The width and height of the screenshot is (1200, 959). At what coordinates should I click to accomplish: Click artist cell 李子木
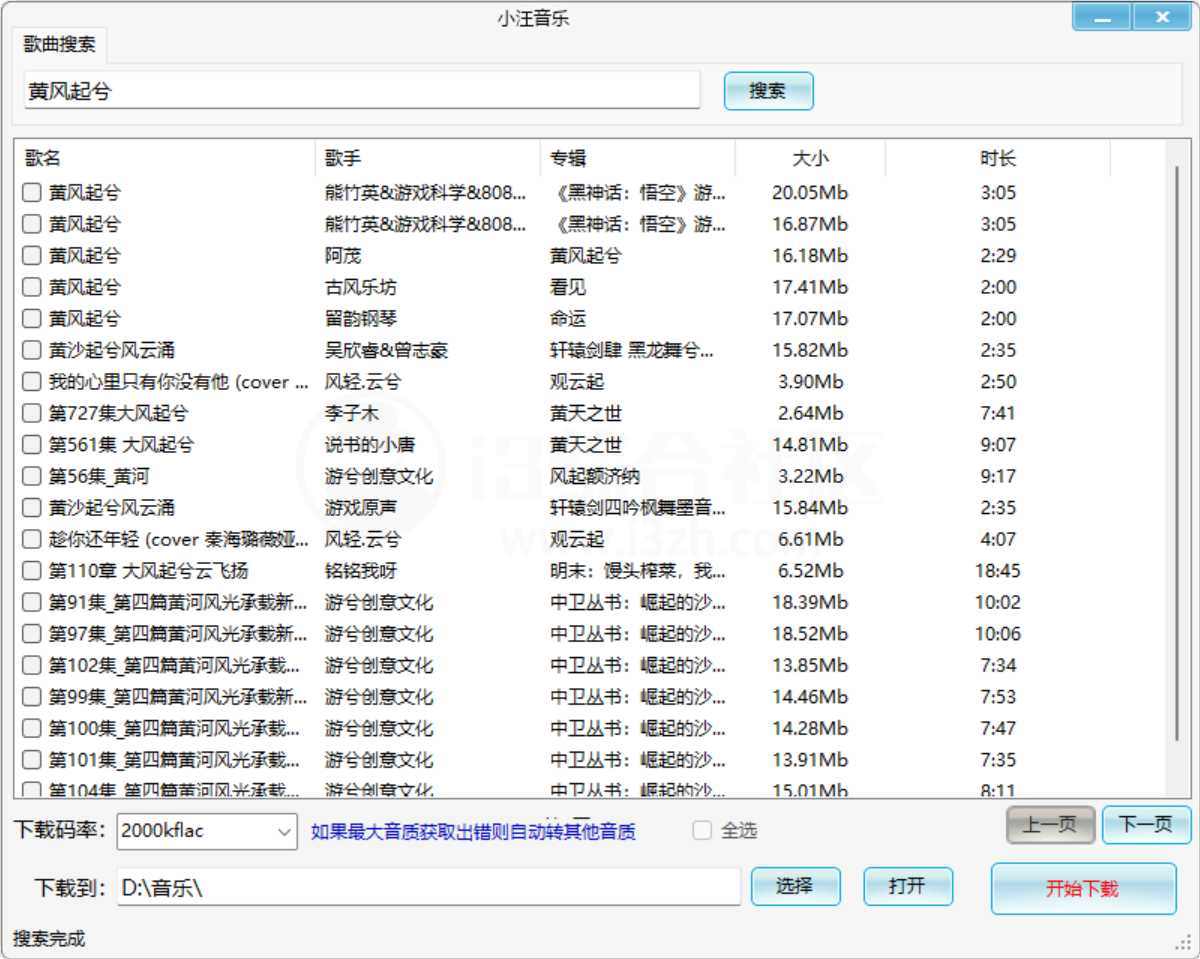352,413
